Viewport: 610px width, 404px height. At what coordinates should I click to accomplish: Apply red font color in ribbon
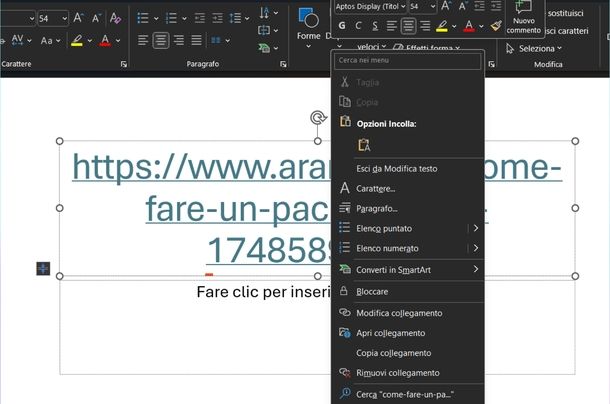pyautogui.click(x=105, y=40)
